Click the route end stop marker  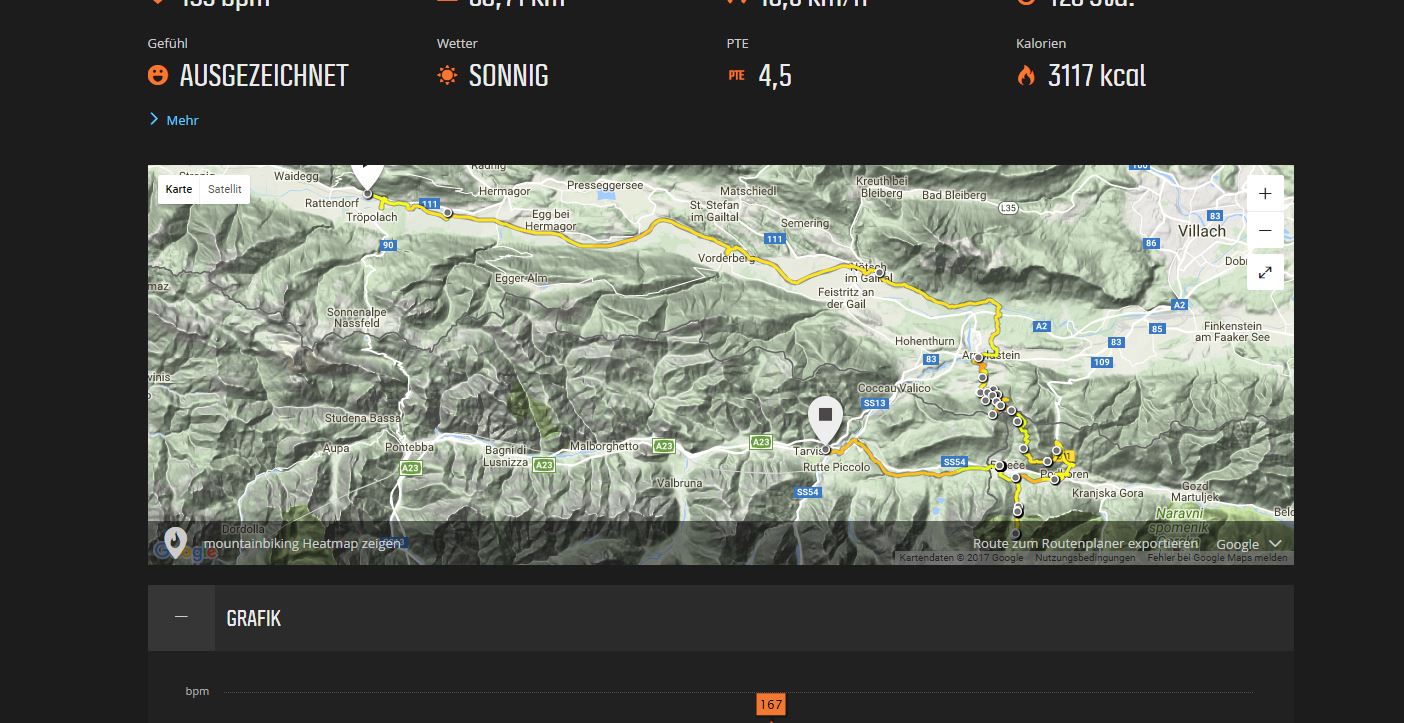(x=826, y=420)
